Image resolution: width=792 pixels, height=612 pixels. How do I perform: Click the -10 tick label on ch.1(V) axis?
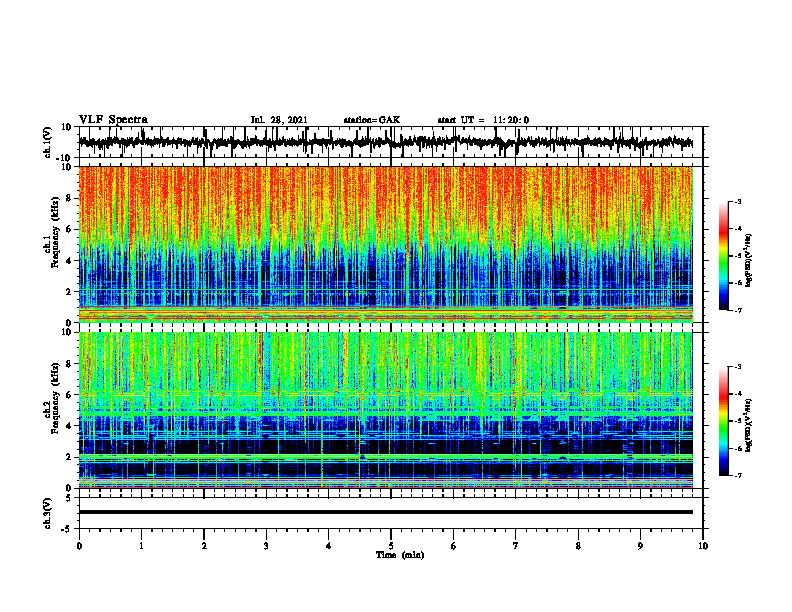[65, 158]
